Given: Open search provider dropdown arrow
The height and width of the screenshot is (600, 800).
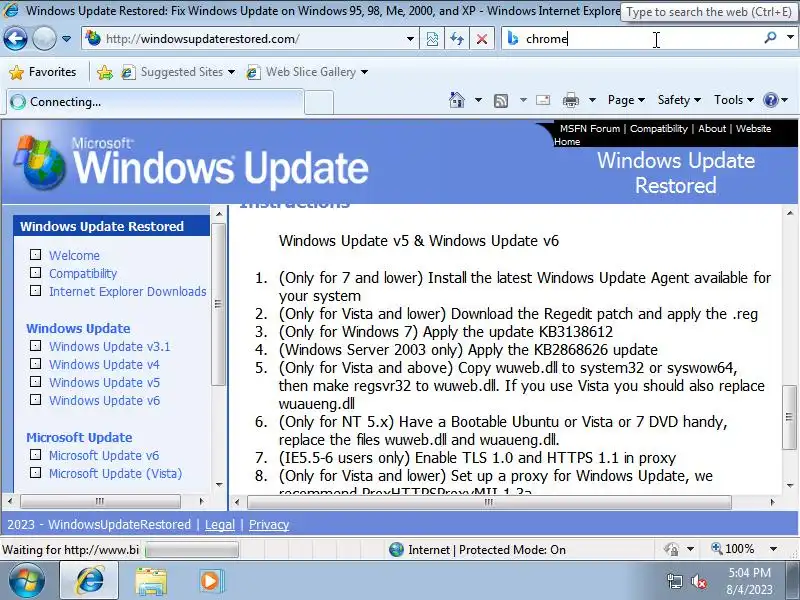Looking at the screenshot, I should (790, 38).
